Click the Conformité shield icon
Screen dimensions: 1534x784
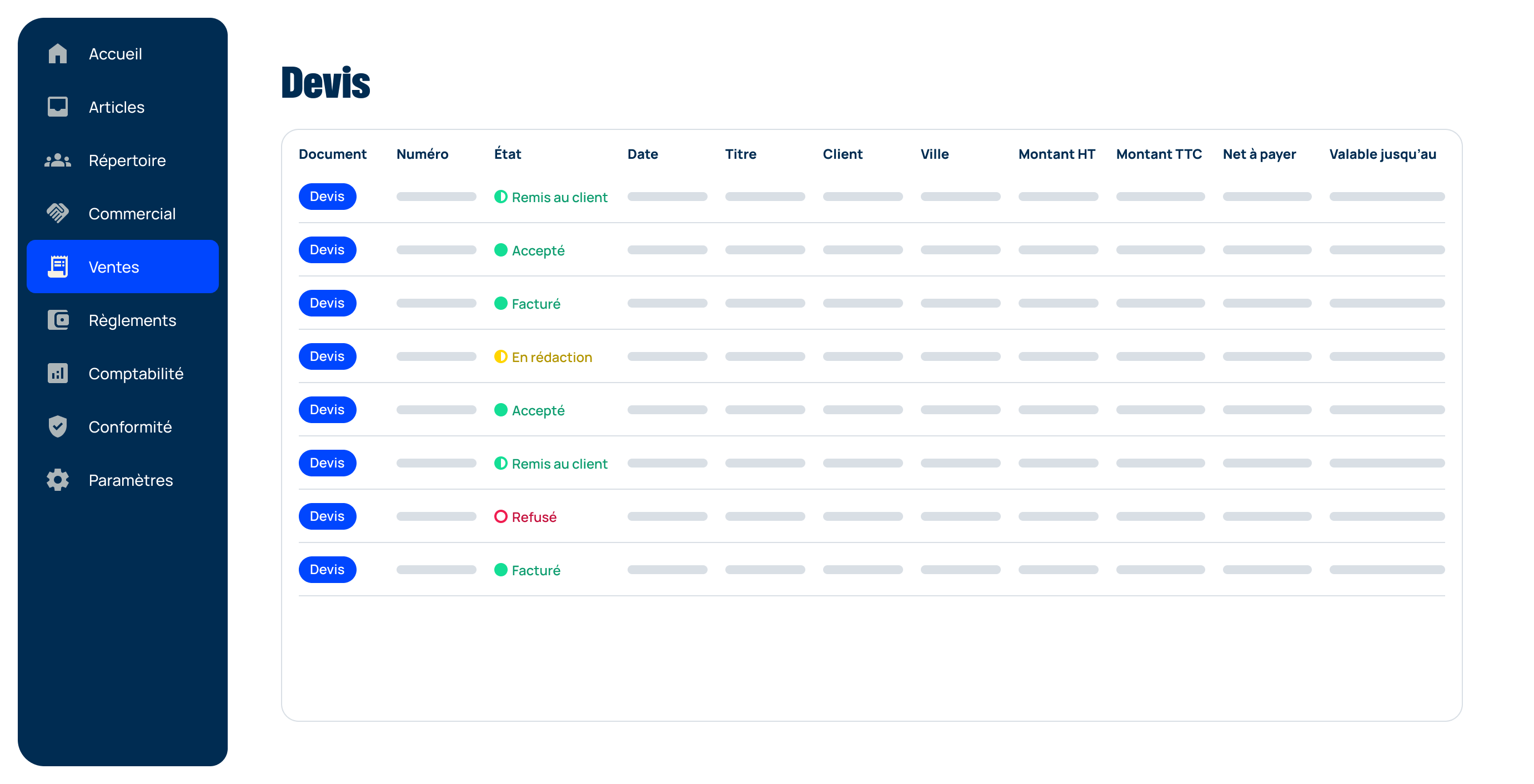58,427
